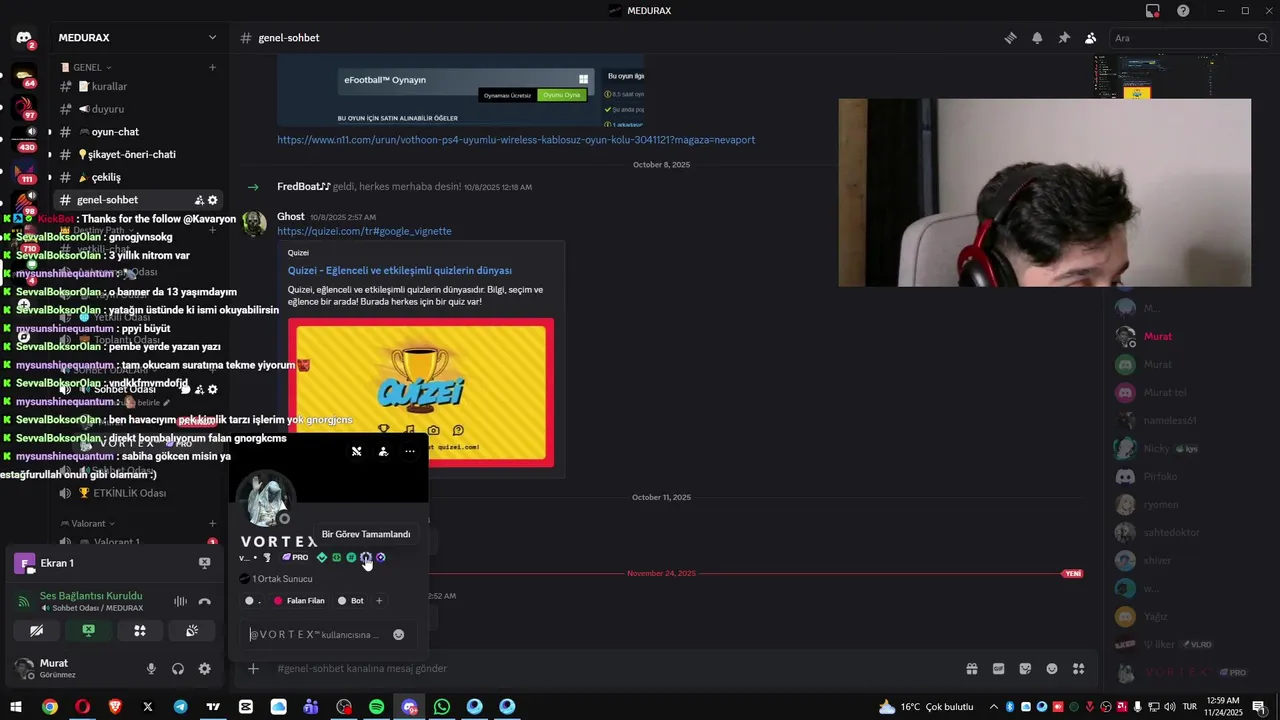Image resolution: width=1280 pixels, height=720 pixels.
Task: Open genel-sohbet channel settings gear
Action: click(213, 200)
